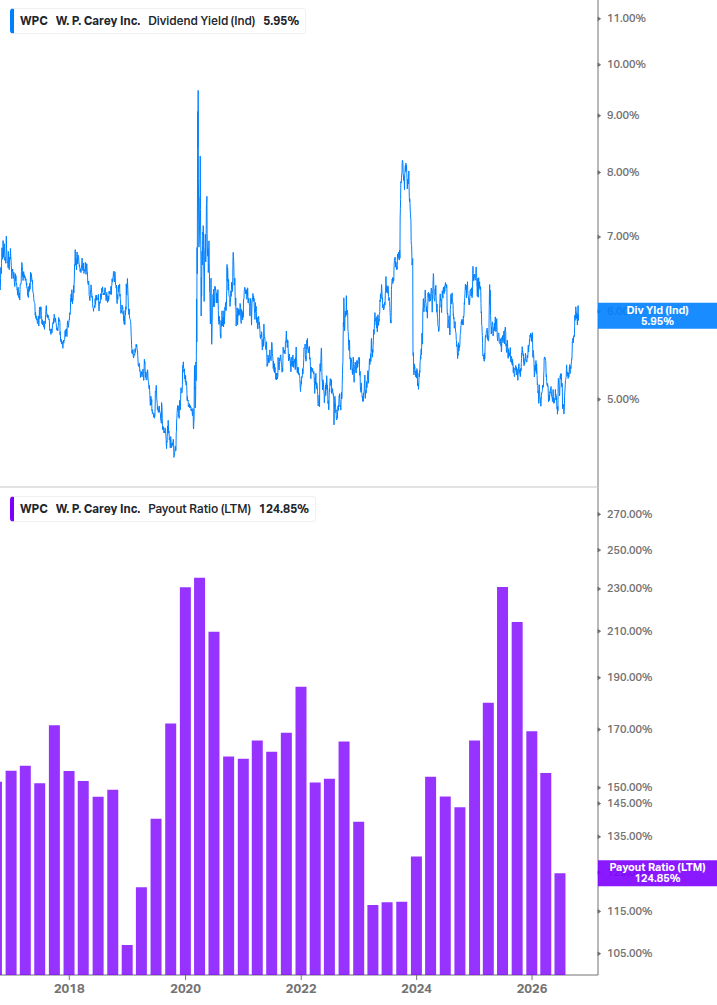Click the 10.00% yield axis label
The height and width of the screenshot is (1005, 717).
[x=626, y=64]
